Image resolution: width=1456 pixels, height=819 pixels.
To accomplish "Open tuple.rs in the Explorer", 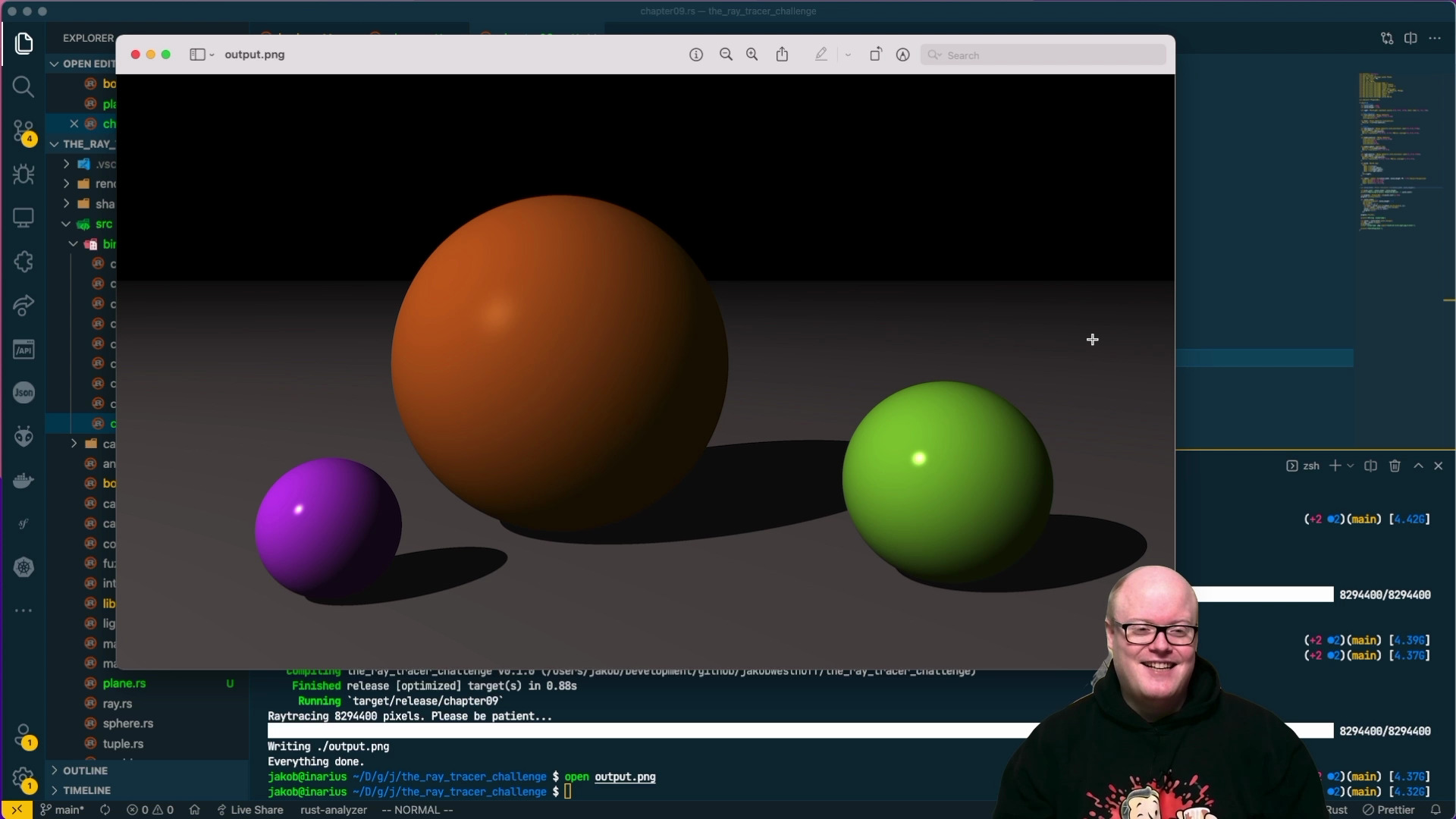I will [x=123, y=744].
